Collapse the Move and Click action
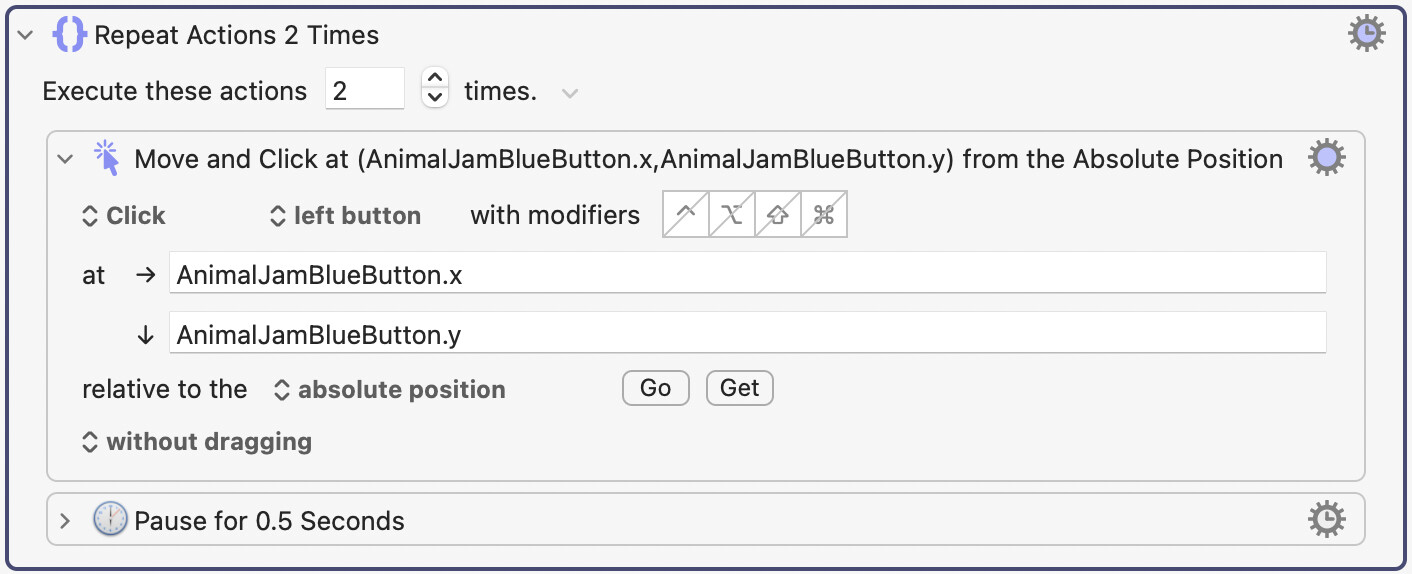 (66, 159)
